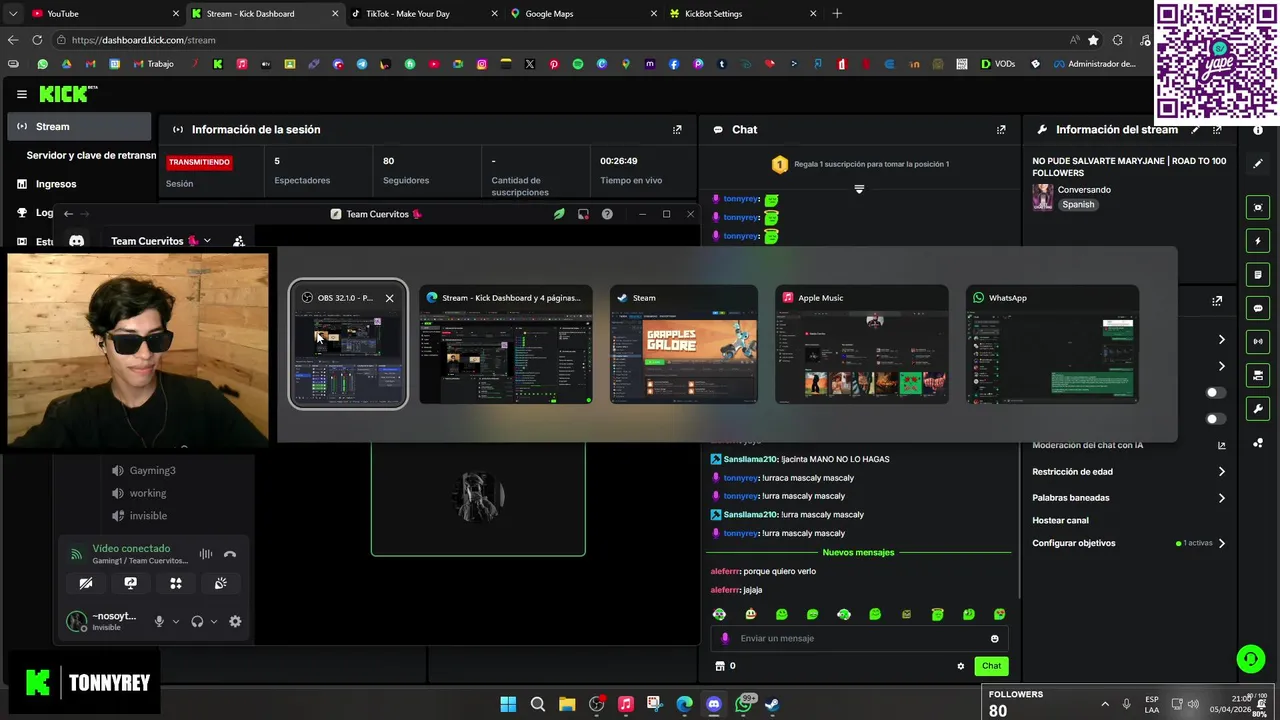
Task: Open Moderación del chat con IA link icon
Action: click(x=1221, y=446)
